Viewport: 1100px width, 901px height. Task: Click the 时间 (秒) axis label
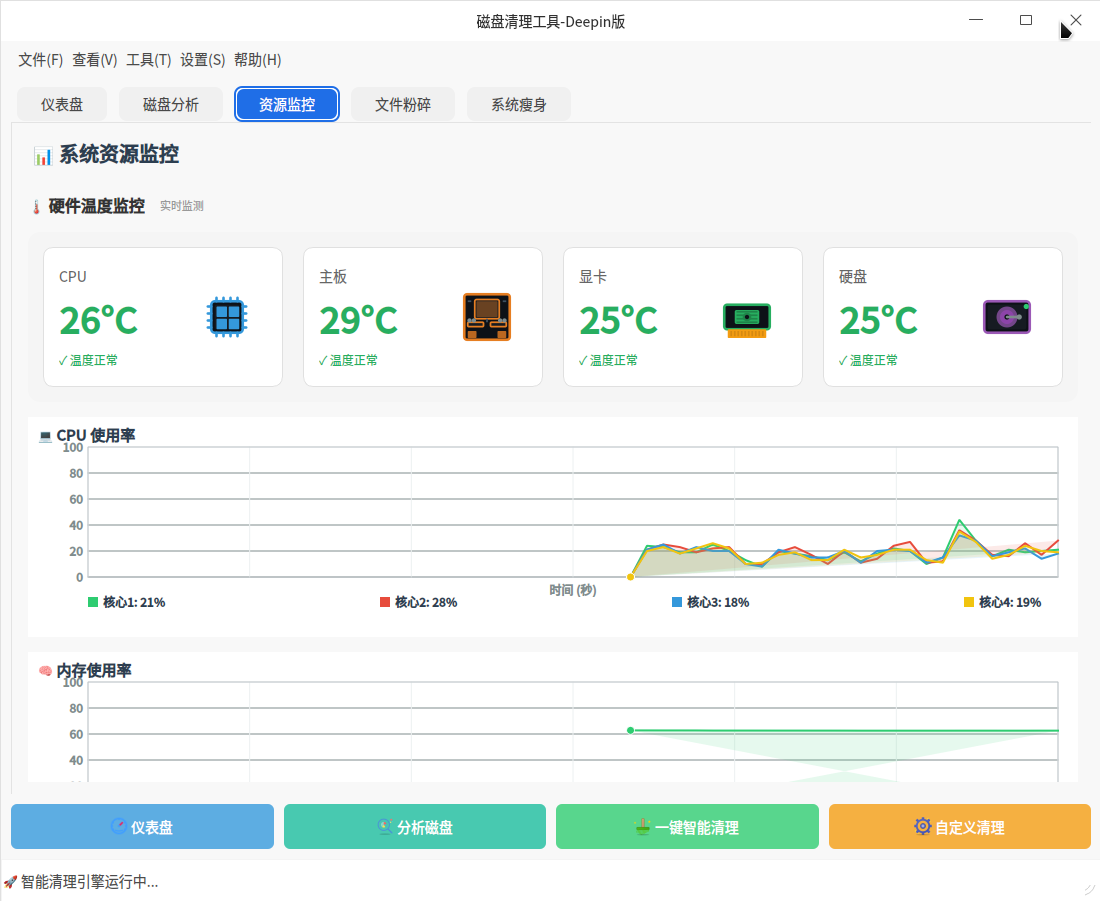[572, 591]
